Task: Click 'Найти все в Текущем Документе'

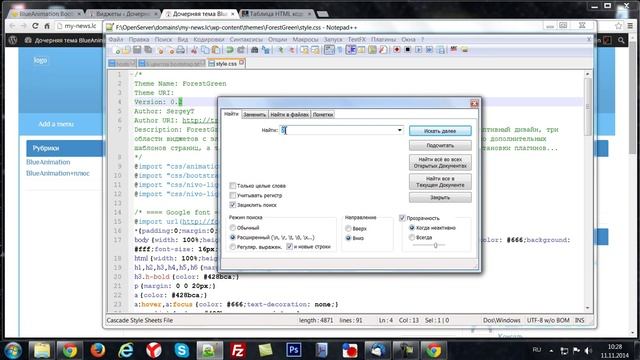Action: click(440, 182)
